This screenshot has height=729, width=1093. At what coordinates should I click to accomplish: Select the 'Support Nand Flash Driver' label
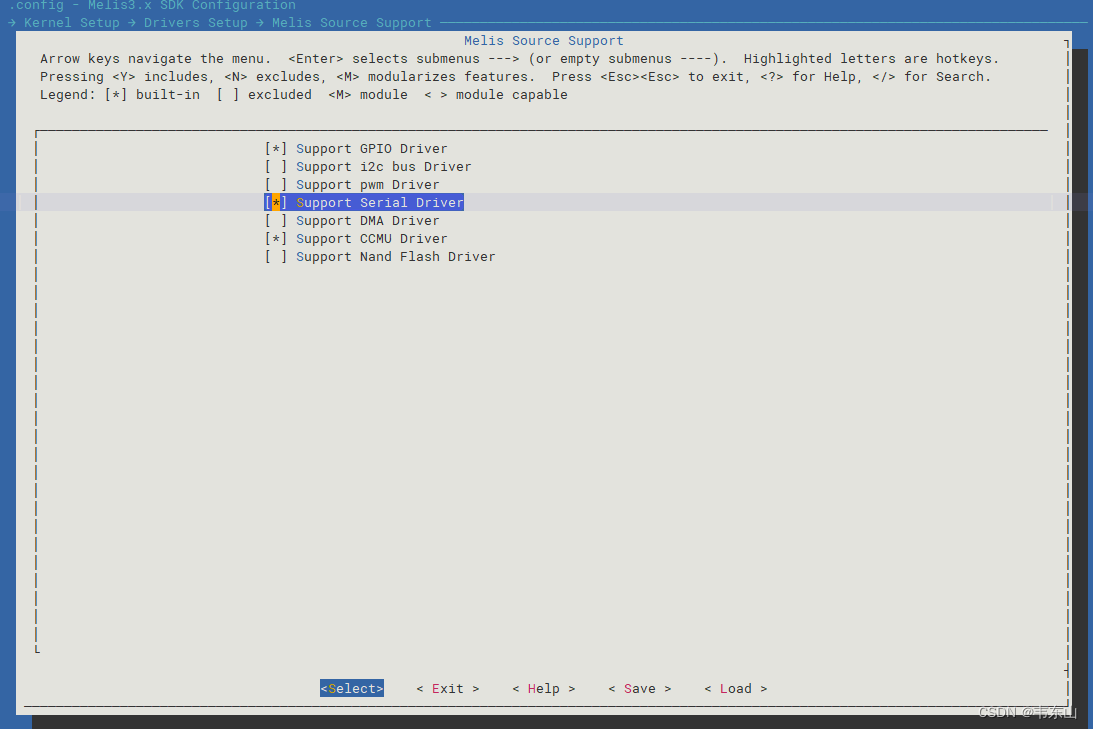point(395,257)
